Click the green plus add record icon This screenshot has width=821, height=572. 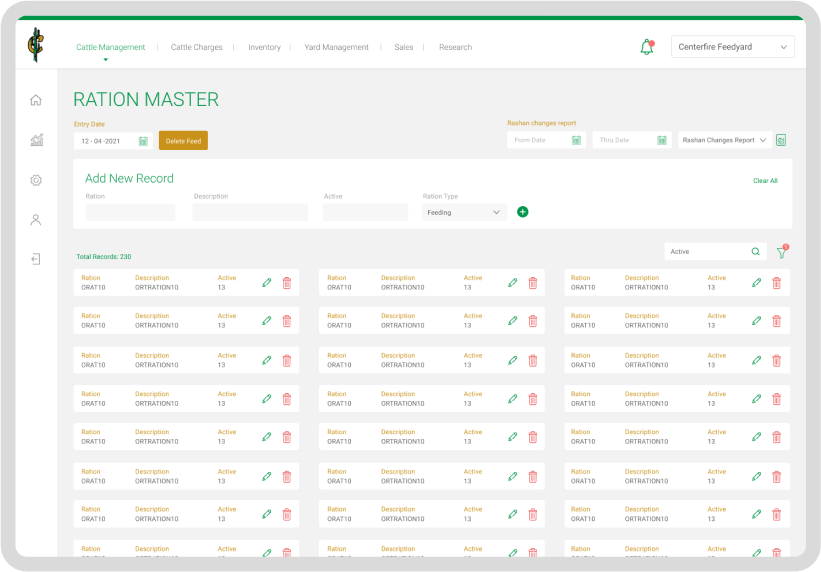click(522, 212)
